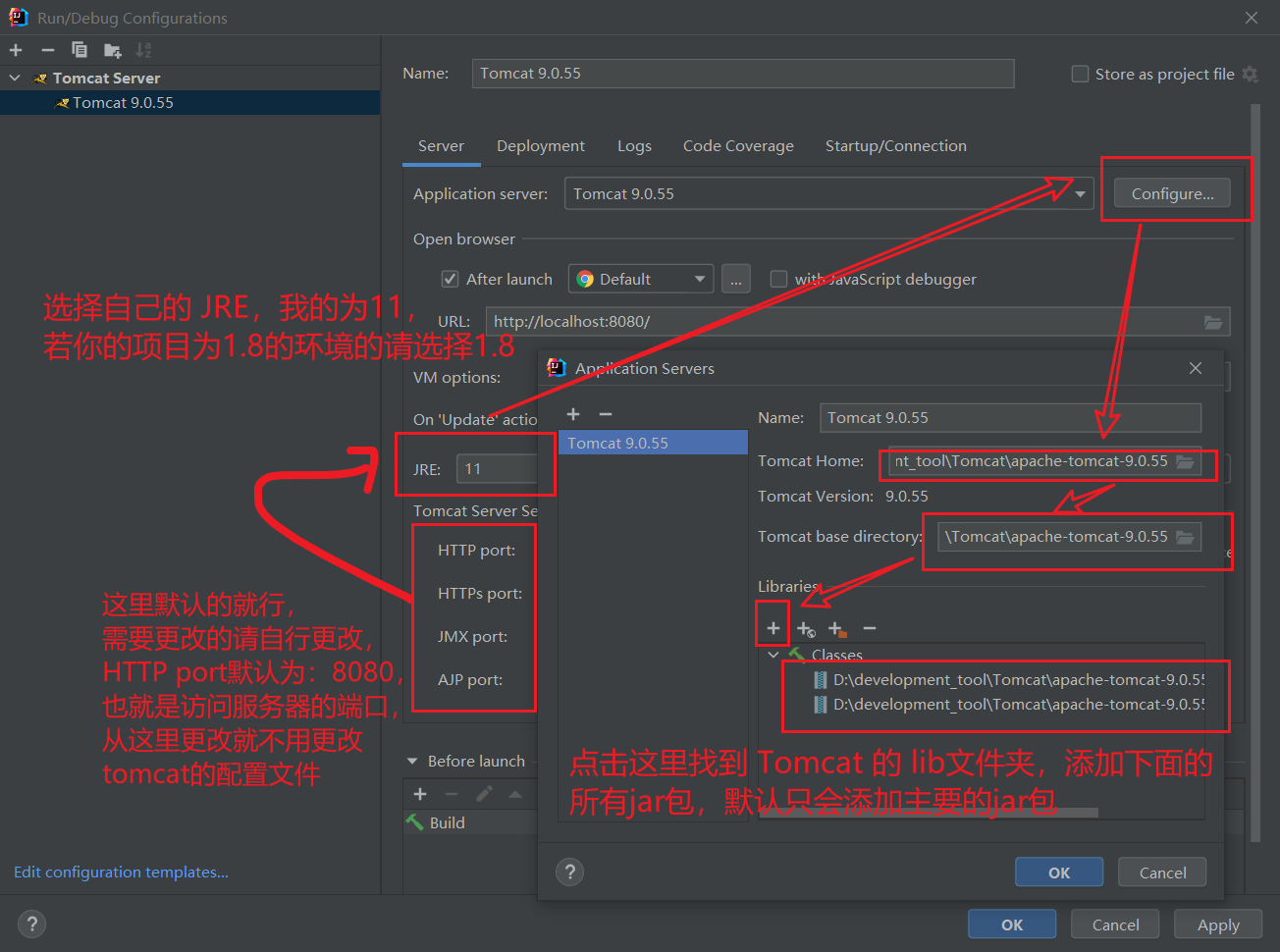Click libraries list horizontal scrollbar

(929, 813)
